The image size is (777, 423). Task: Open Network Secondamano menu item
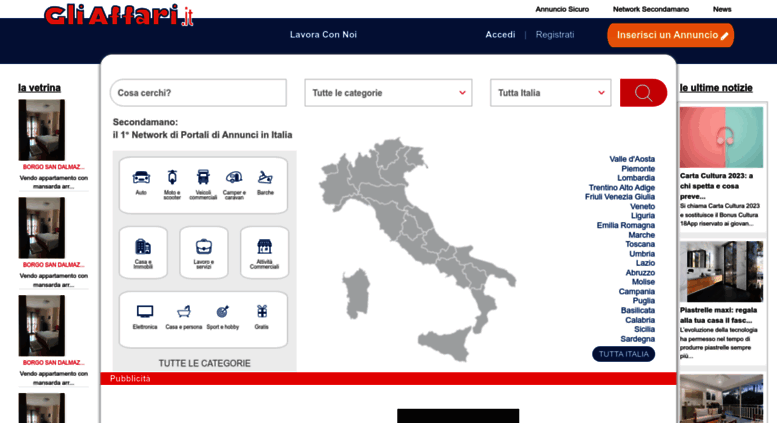tap(651, 9)
